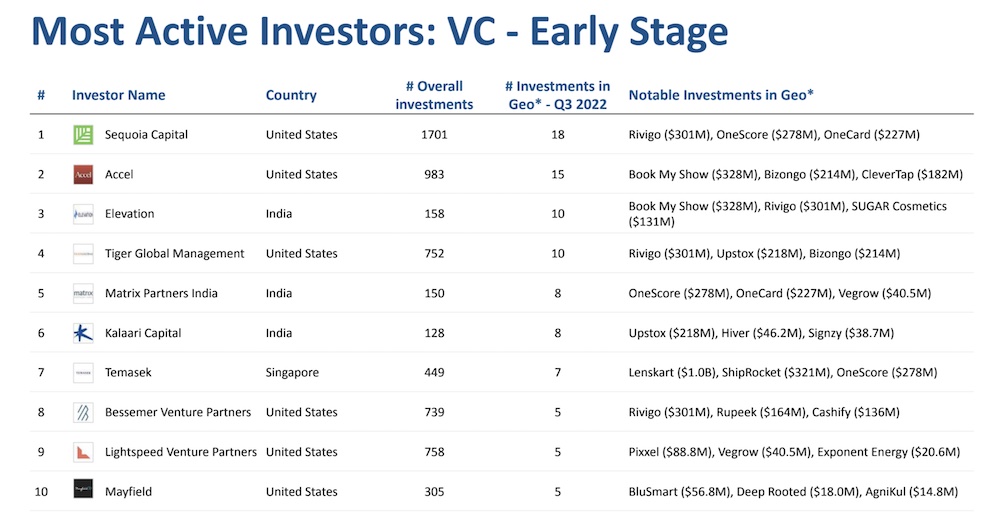Select the Investor Name column header
This screenshot has width=1000, height=516.
[118, 95]
